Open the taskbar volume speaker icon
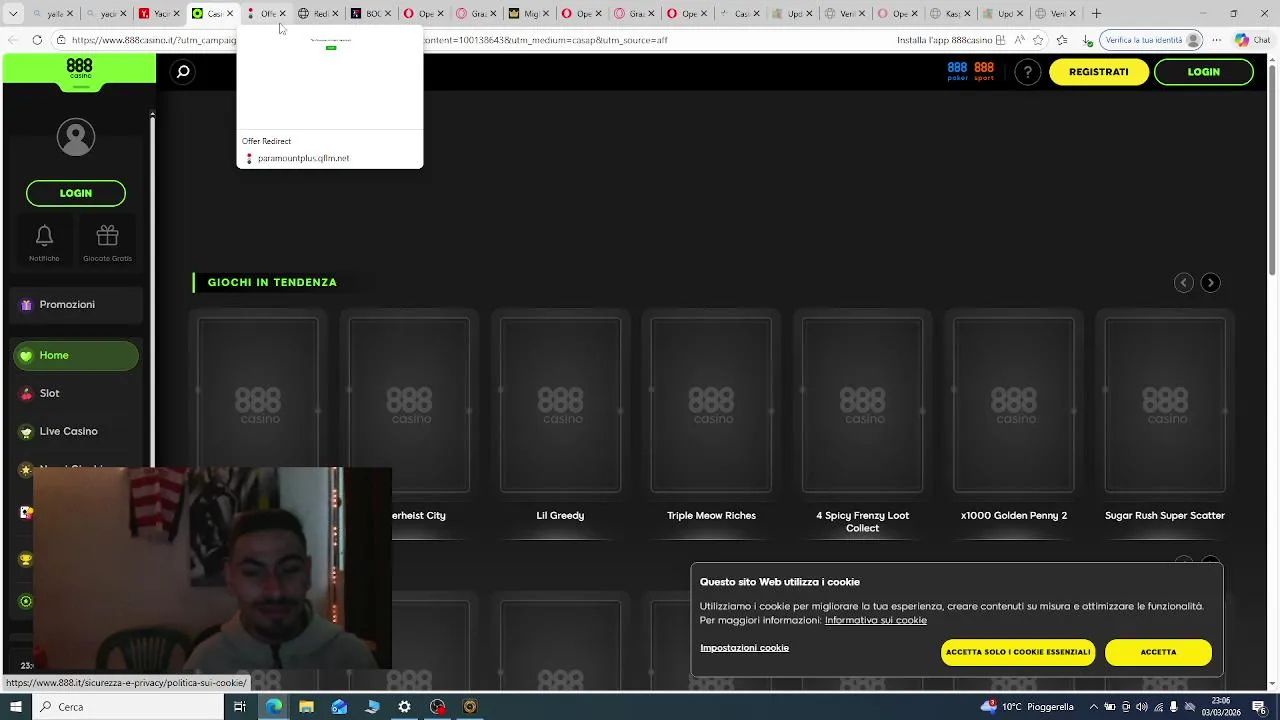This screenshot has width=1280, height=720. pyautogui.click(x=1142, y=707)
